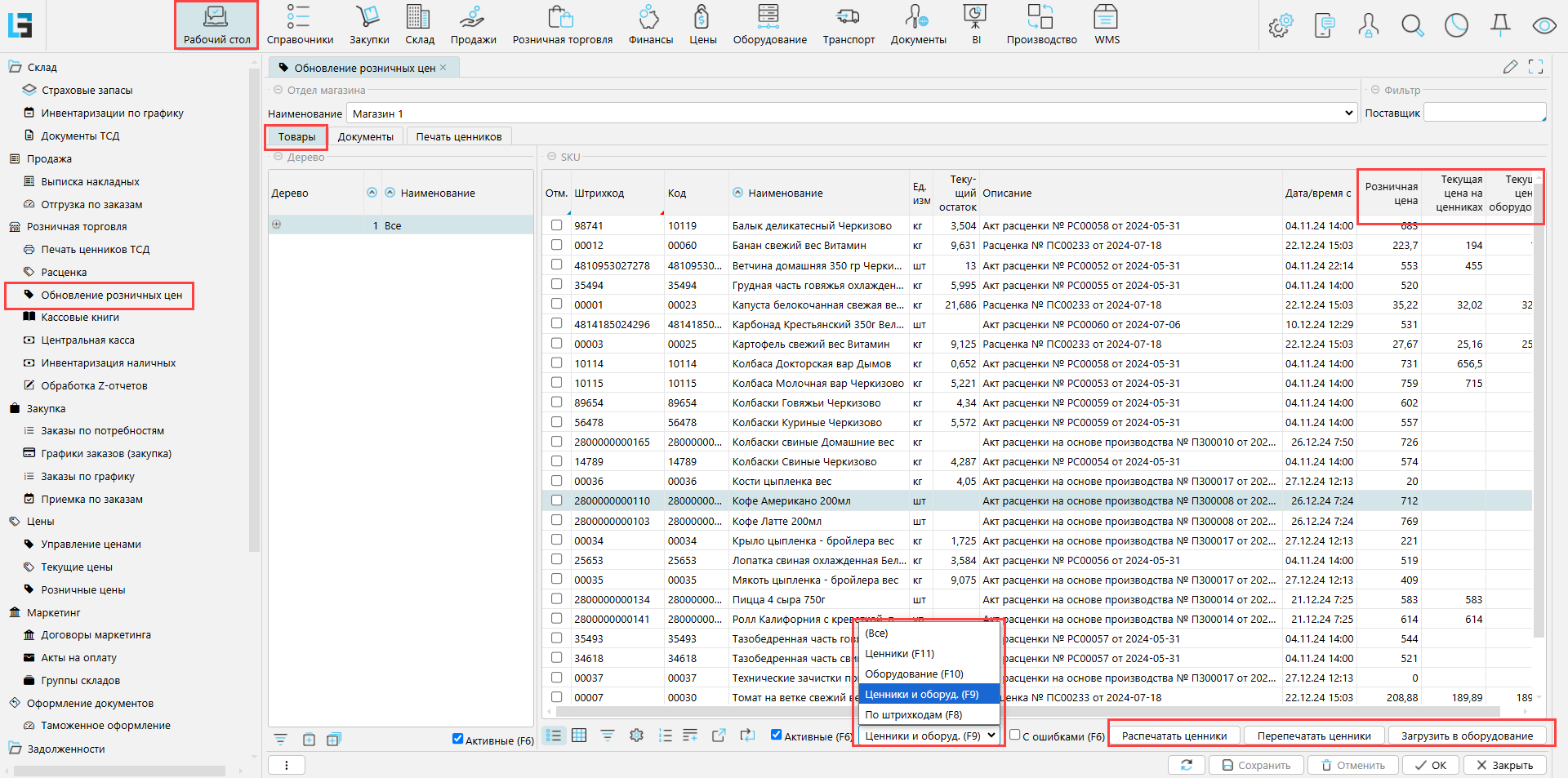Image resolution: width=1568 pixels, height=778 pixels.
Task: Choose 'По штрихкодам (F8)' from the dropdown list
Action: tap(913, 714)
